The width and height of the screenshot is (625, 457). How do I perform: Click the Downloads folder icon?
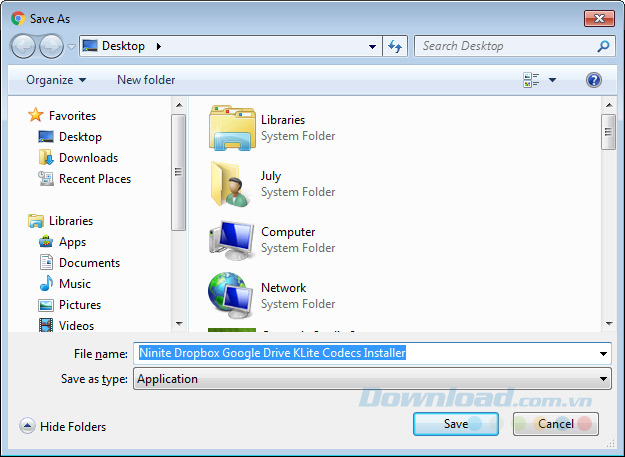tap(46, 157)
